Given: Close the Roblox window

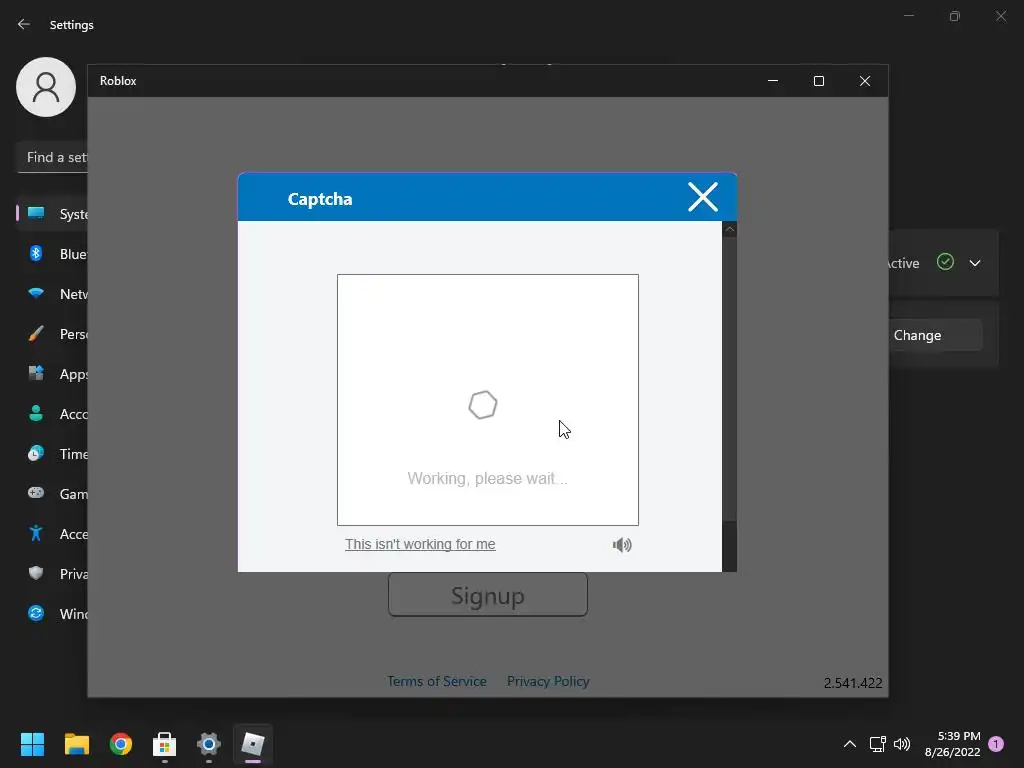Looking at the screenshot, I should point(865,81).
